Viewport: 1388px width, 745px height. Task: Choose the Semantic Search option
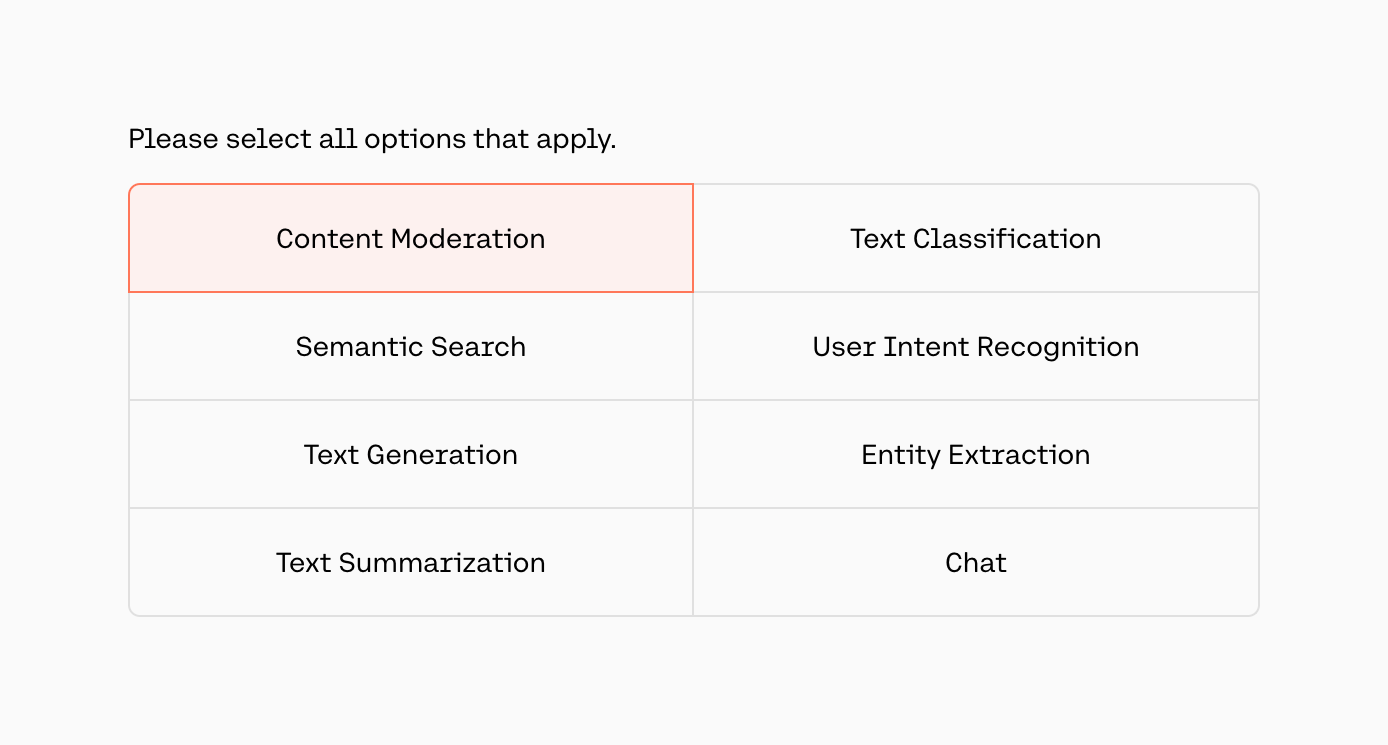[411, 347]
